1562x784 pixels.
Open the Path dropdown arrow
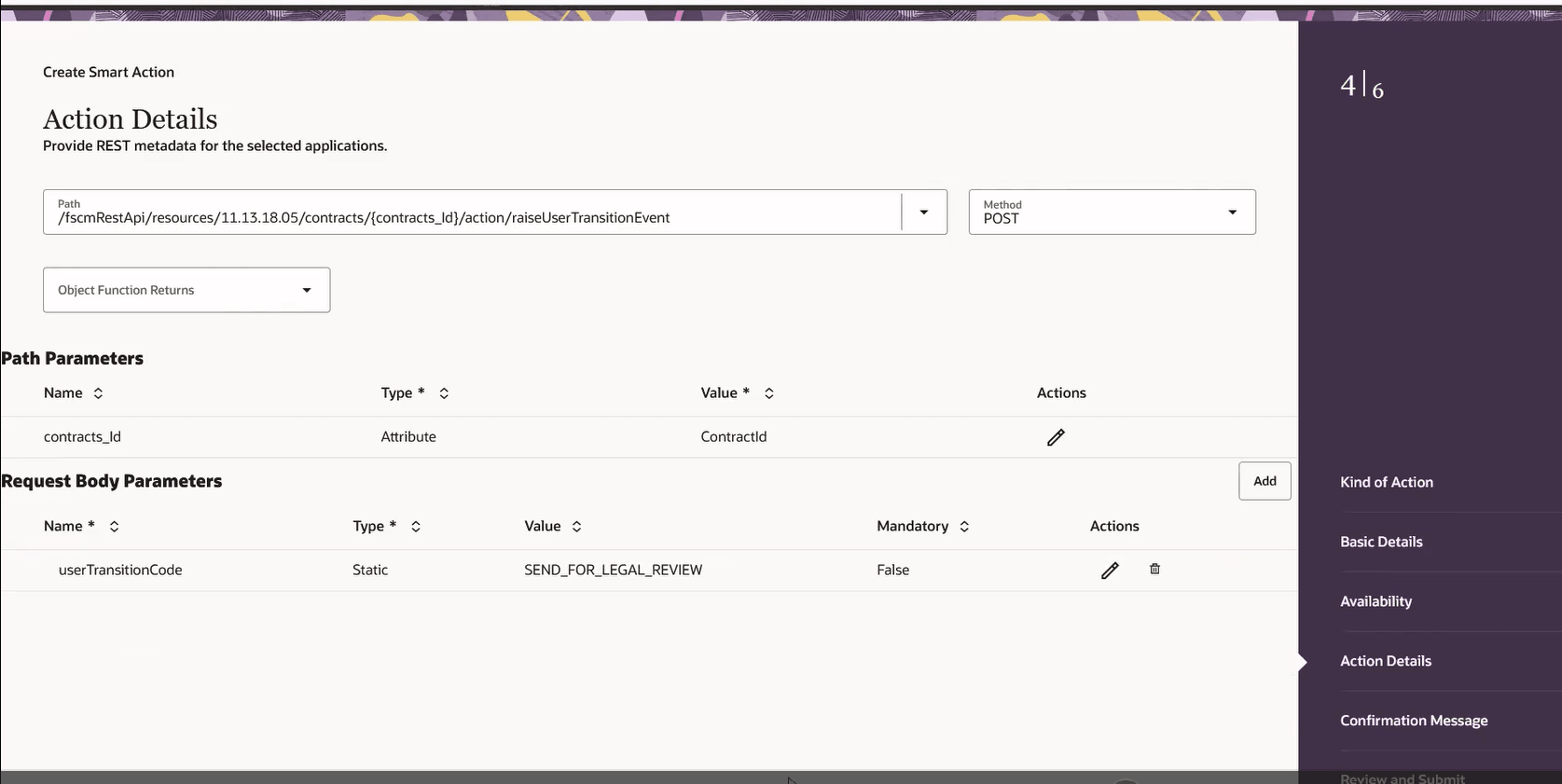click(x=924, y=213)
